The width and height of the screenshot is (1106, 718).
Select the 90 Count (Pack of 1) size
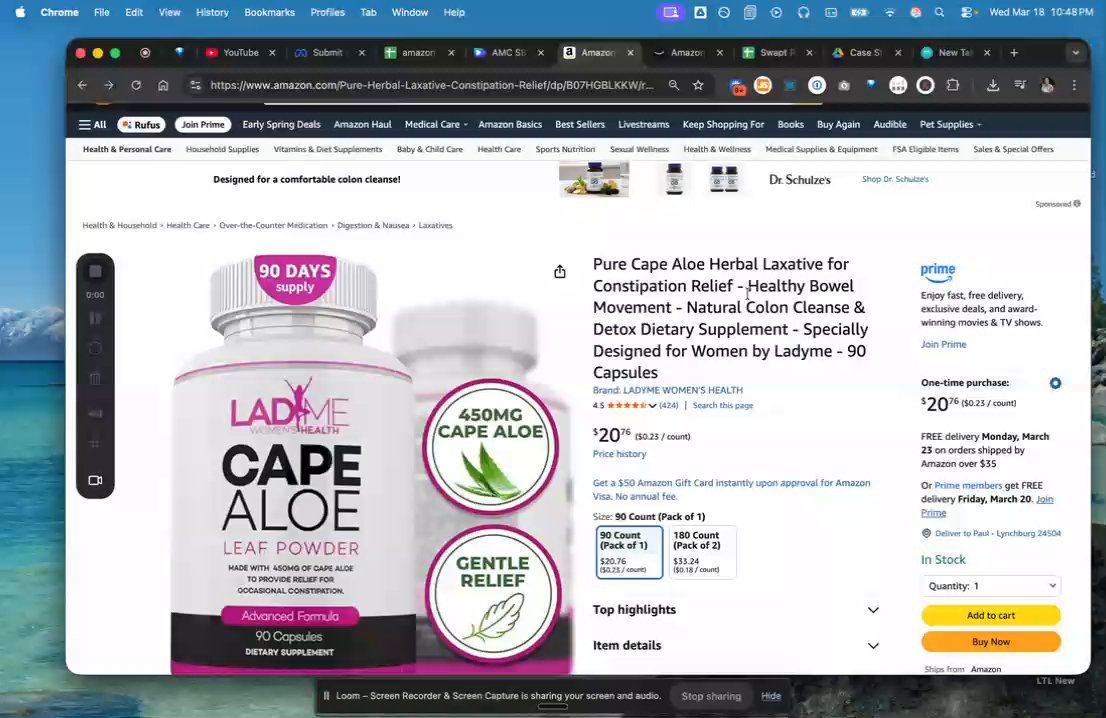[x=629, y=552]
